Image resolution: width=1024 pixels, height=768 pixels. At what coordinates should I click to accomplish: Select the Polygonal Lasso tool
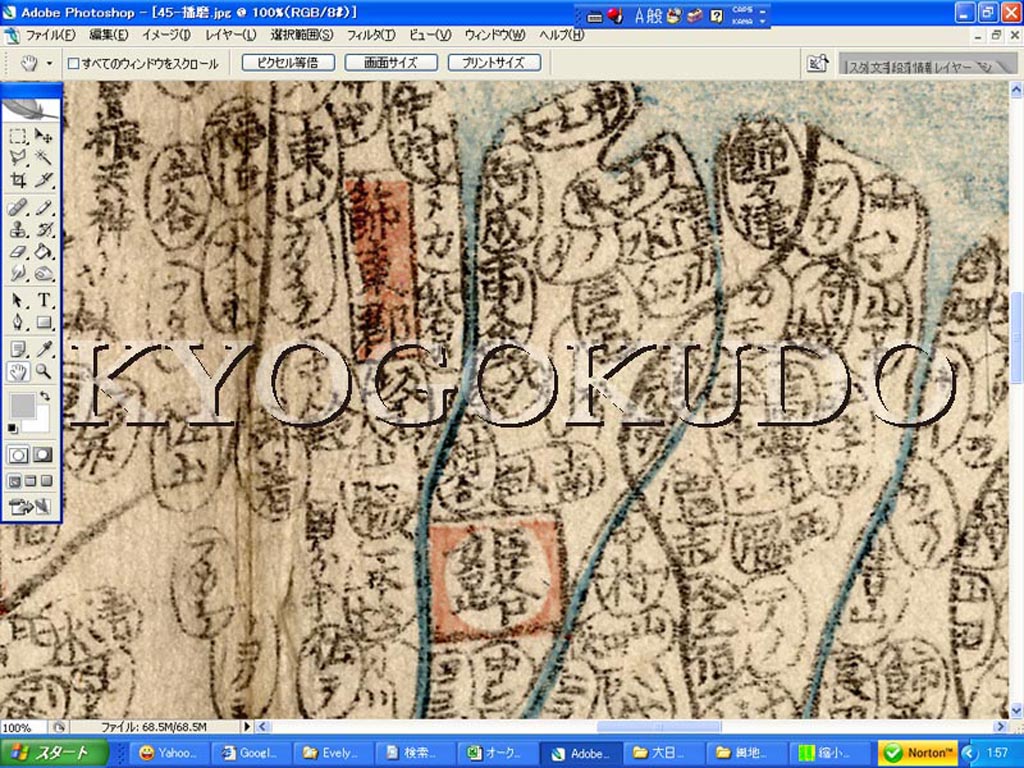18,158
